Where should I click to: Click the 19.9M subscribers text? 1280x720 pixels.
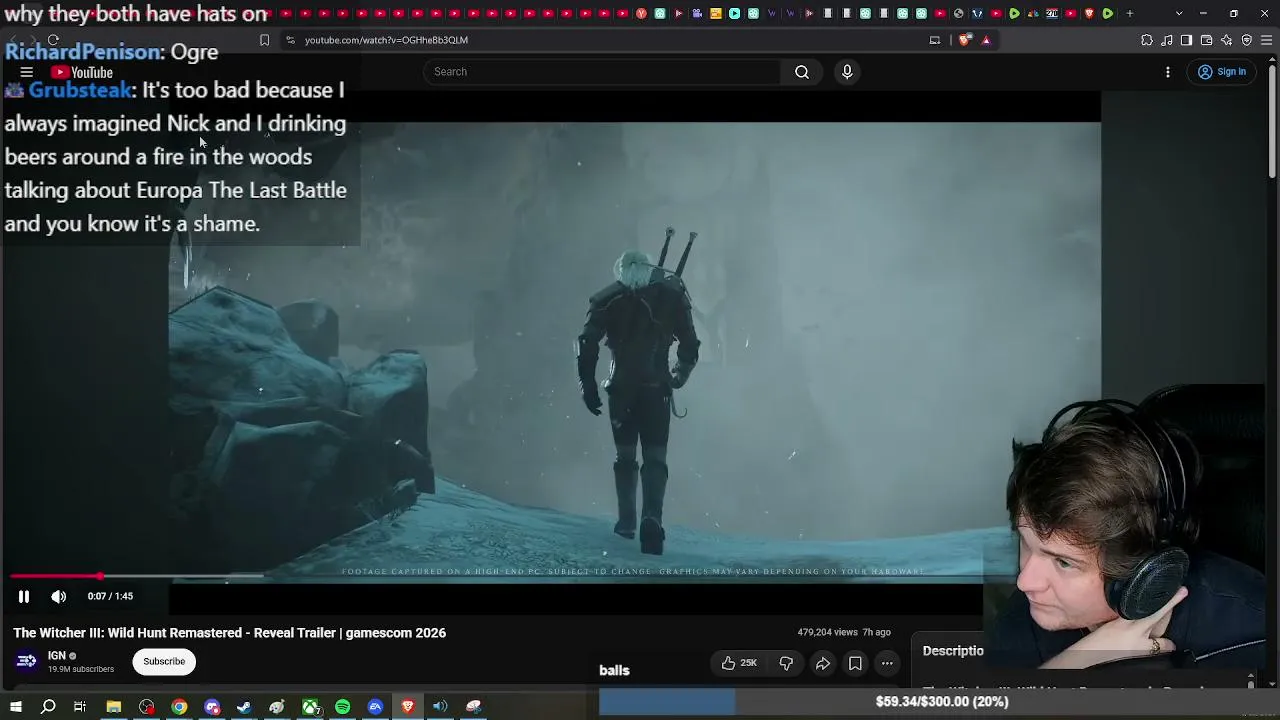pyautogui.click(x=81, y=669)
